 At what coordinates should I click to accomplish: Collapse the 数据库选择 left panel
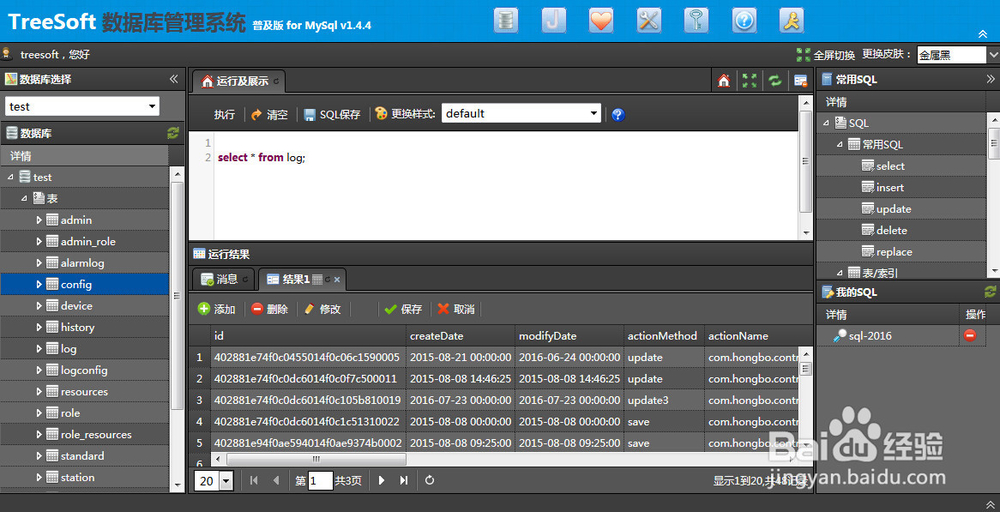click(x=173, y=79)
